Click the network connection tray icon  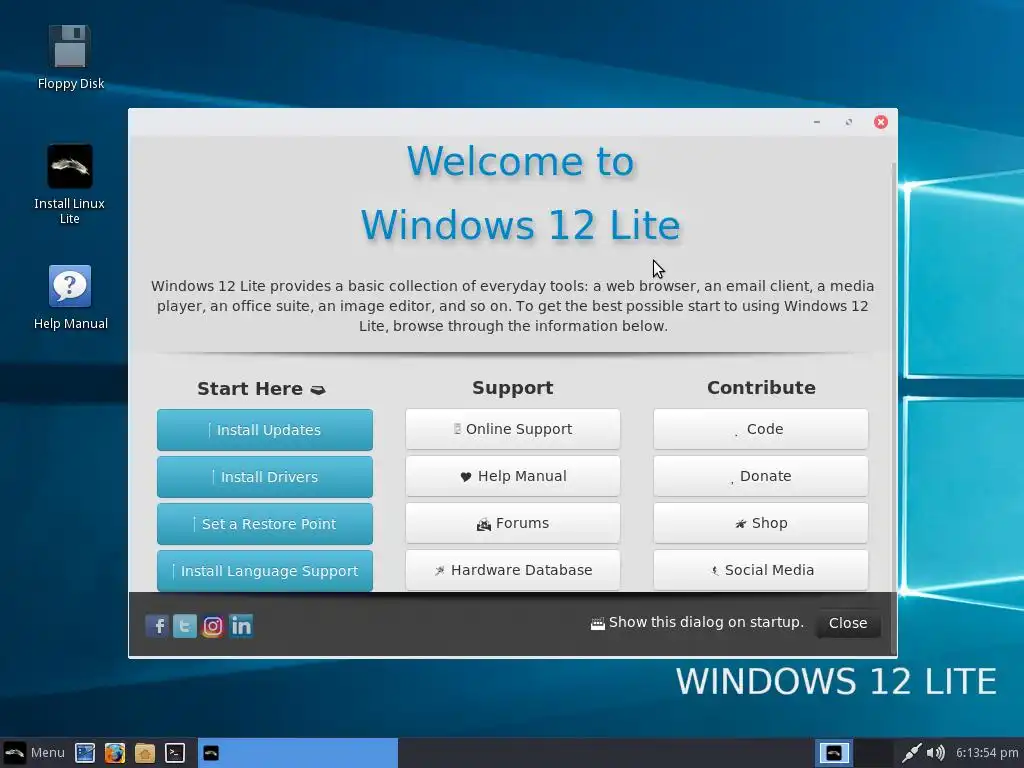pyautogui.click(x=911, y=753)
